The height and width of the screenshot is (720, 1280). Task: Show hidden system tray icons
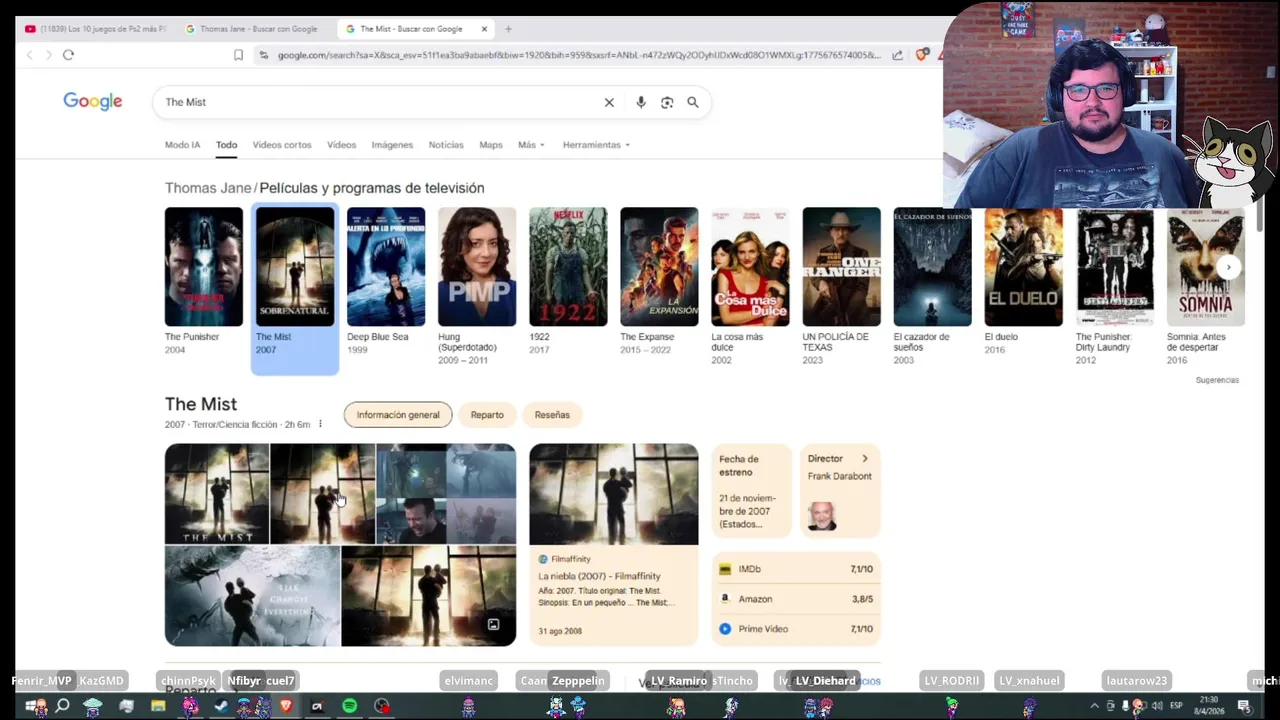(1094, 706)
